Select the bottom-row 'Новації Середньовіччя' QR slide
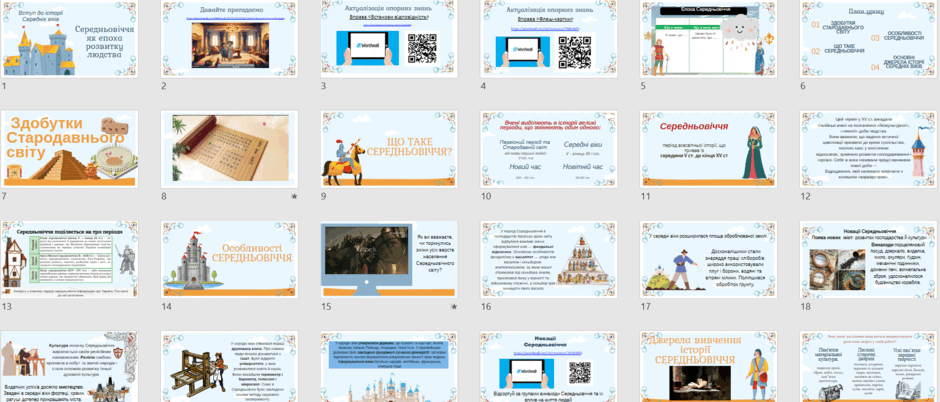The width and height of the screenshot is (940, 402). [x=549, y=367]
